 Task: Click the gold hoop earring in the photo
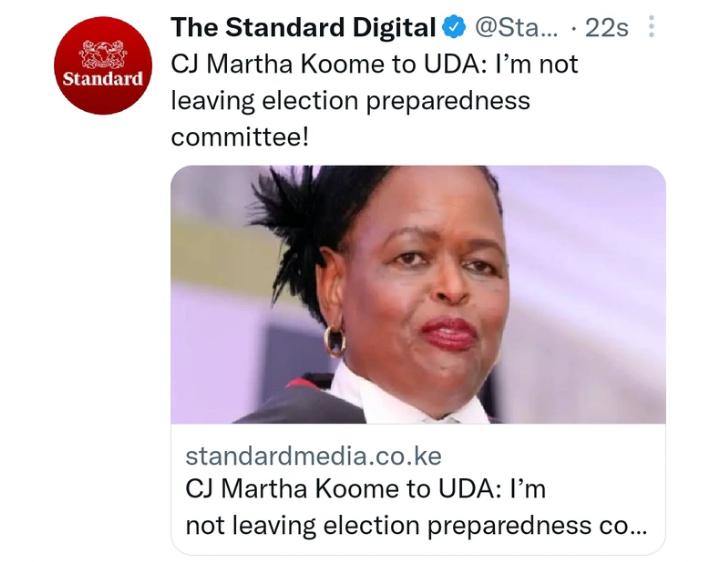point(334,341)
